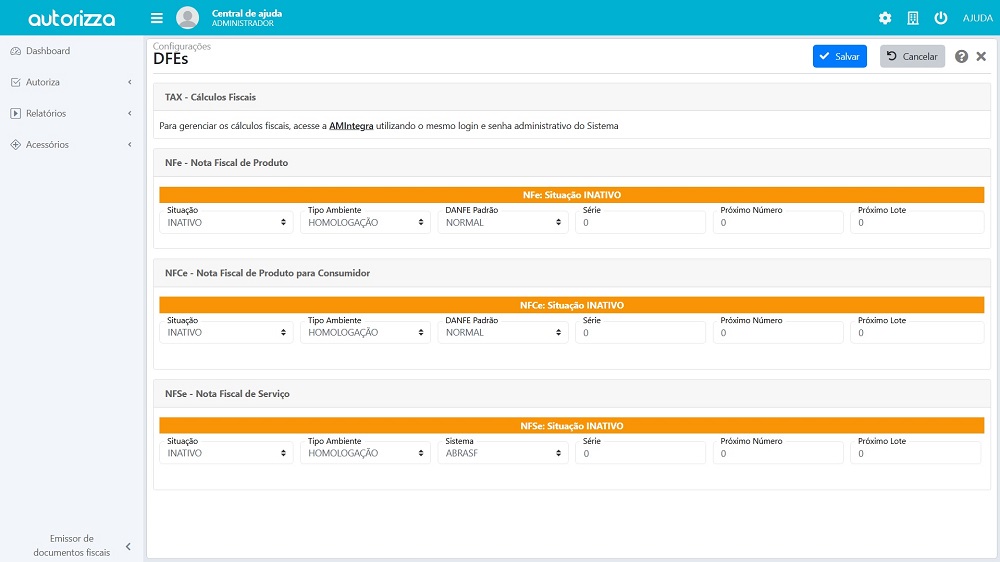1000x562 pixels.
Task: Collapse the sidebar with bottom chevron
Action: coord(128,546)
